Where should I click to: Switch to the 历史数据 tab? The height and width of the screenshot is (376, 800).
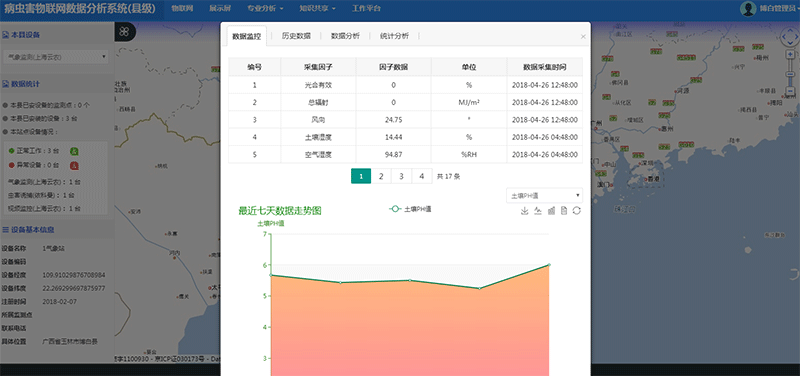296,36
